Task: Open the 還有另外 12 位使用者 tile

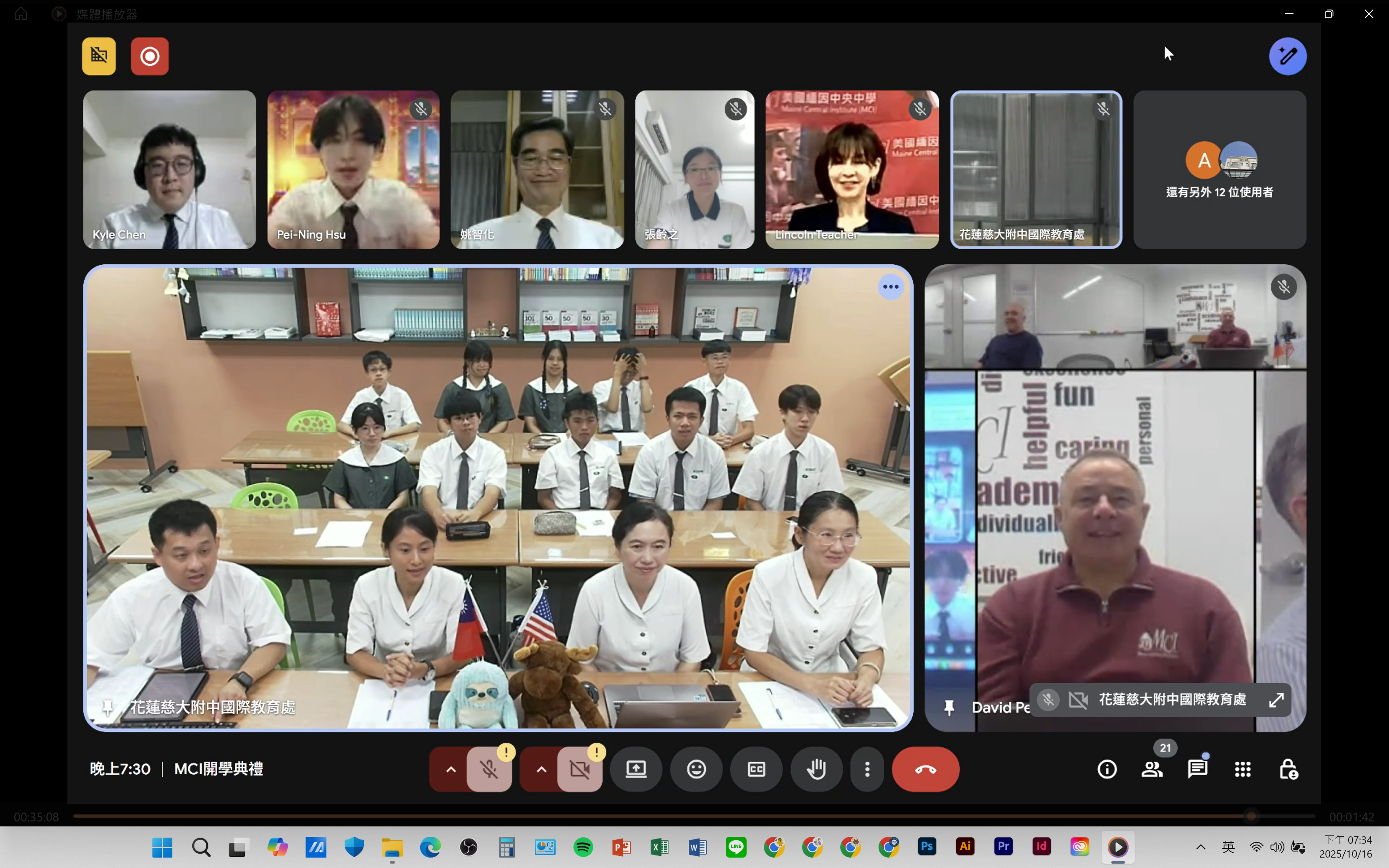Action: coord(1219,169)
